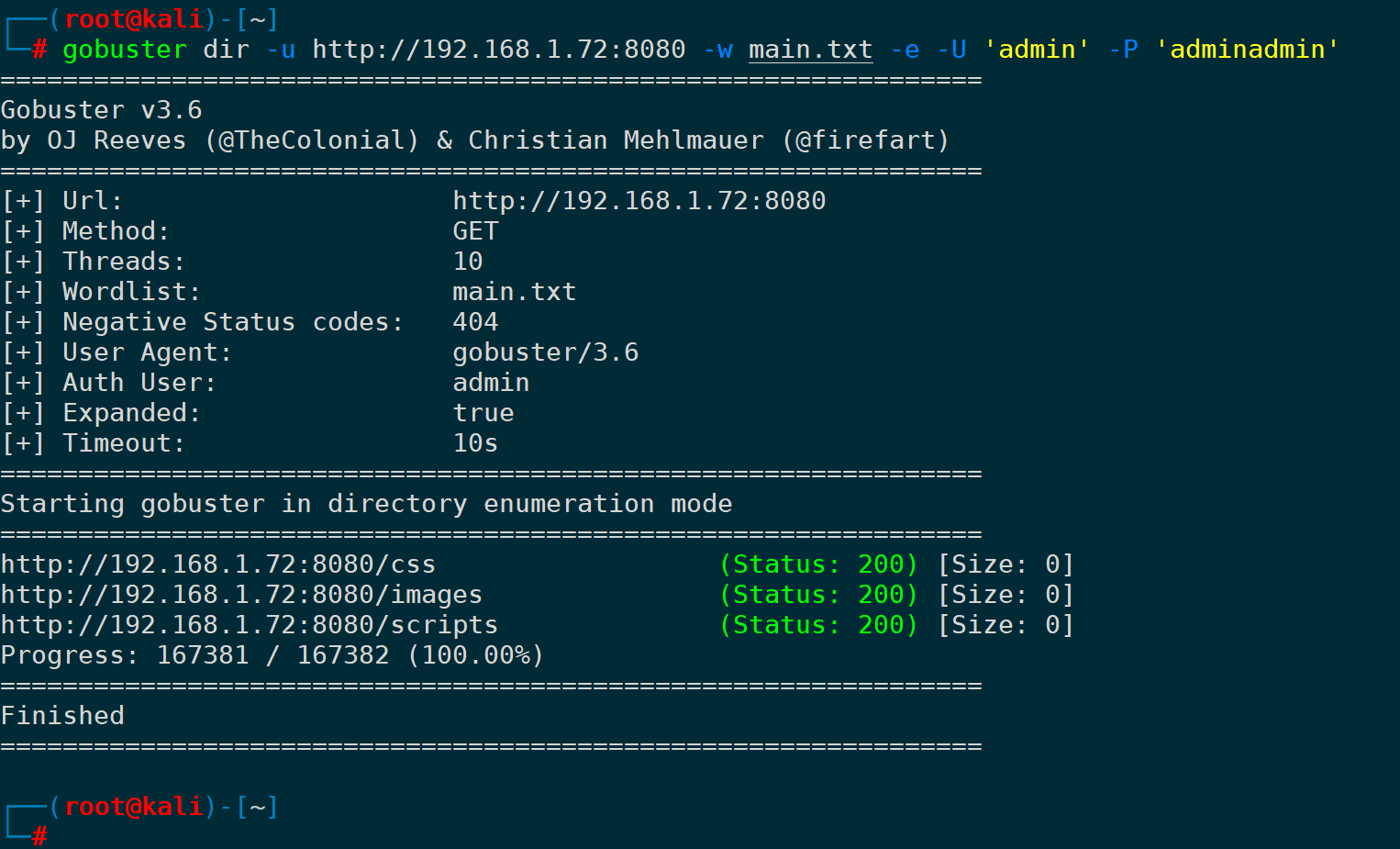The image size is (1400, 849).
Task: Click the Status 200 for the /css result
Action: tap(818, 564)
